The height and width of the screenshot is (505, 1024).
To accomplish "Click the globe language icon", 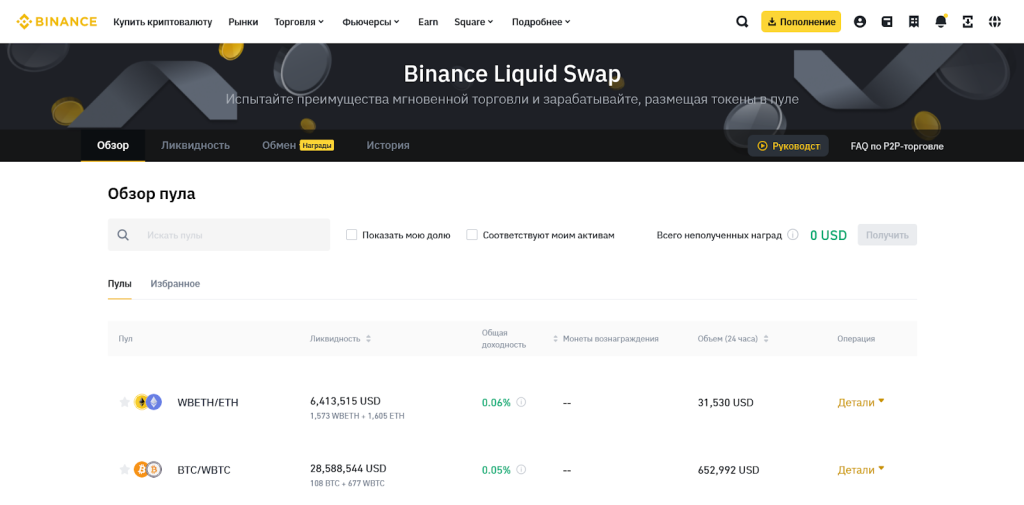I will (995, 21).
